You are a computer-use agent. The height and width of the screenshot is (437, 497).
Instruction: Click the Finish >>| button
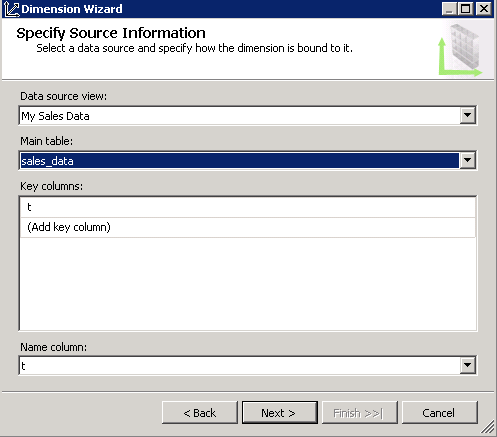359,413
